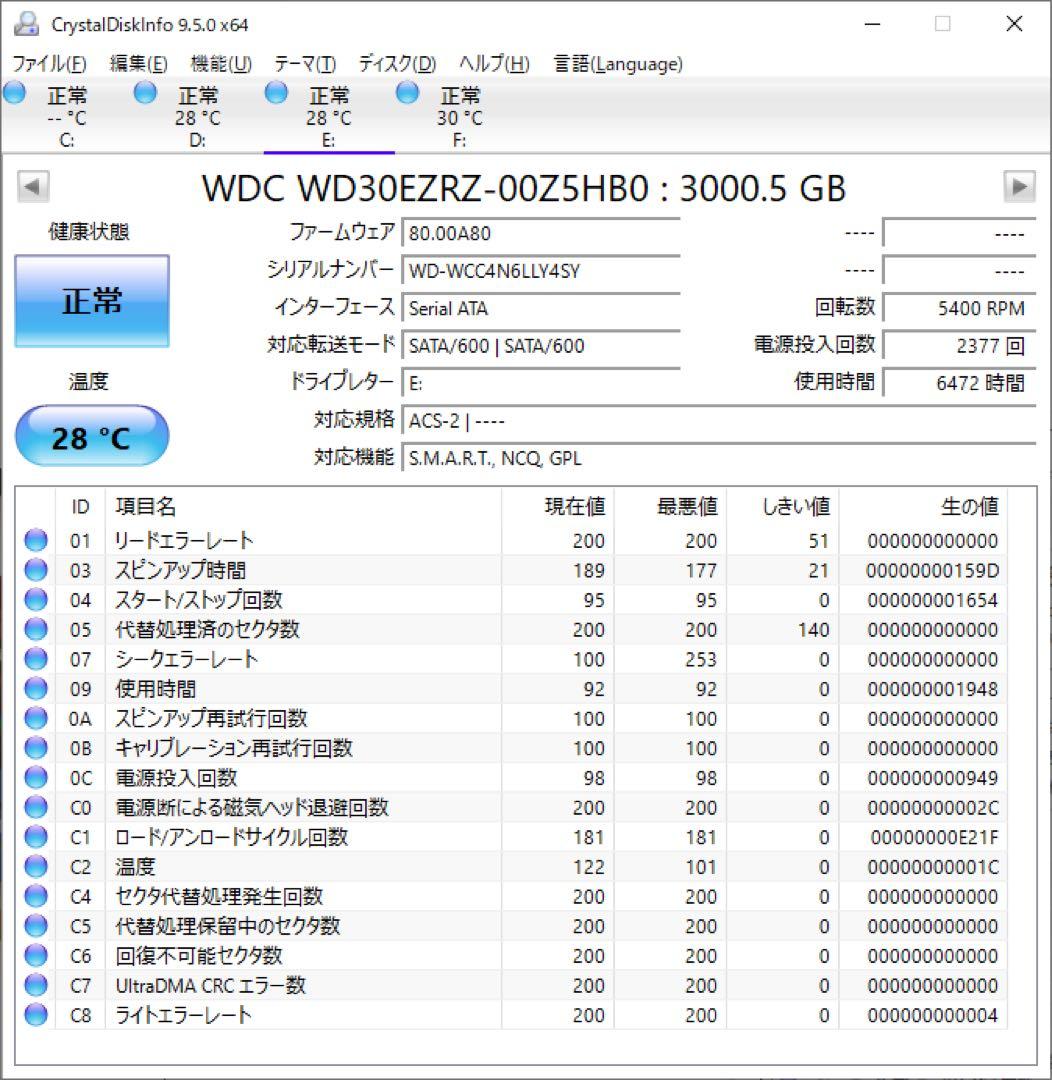Click status orb for C4 セクタ代替処理発生回数

point(36,896)
